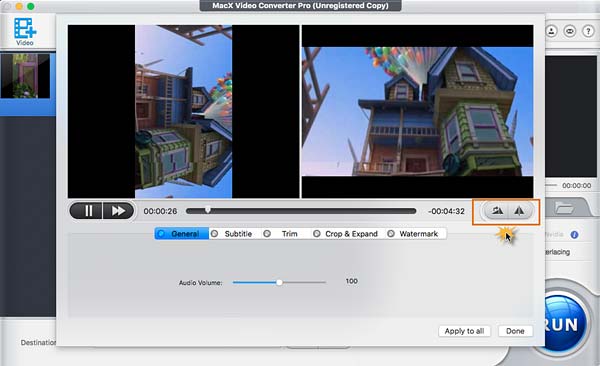This screenshot has width=600, height=366.
Task: Select the video thumbnail in file list
Action: pyautogui.click(x=25, y=76)
